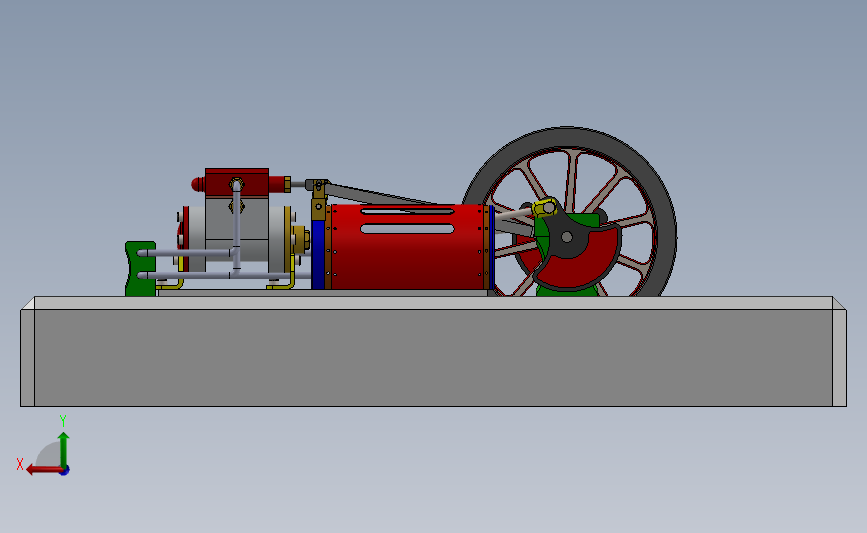The image size is (867, 533).
Task: Select the long gray eccentric rod
Action: (382, 195)
